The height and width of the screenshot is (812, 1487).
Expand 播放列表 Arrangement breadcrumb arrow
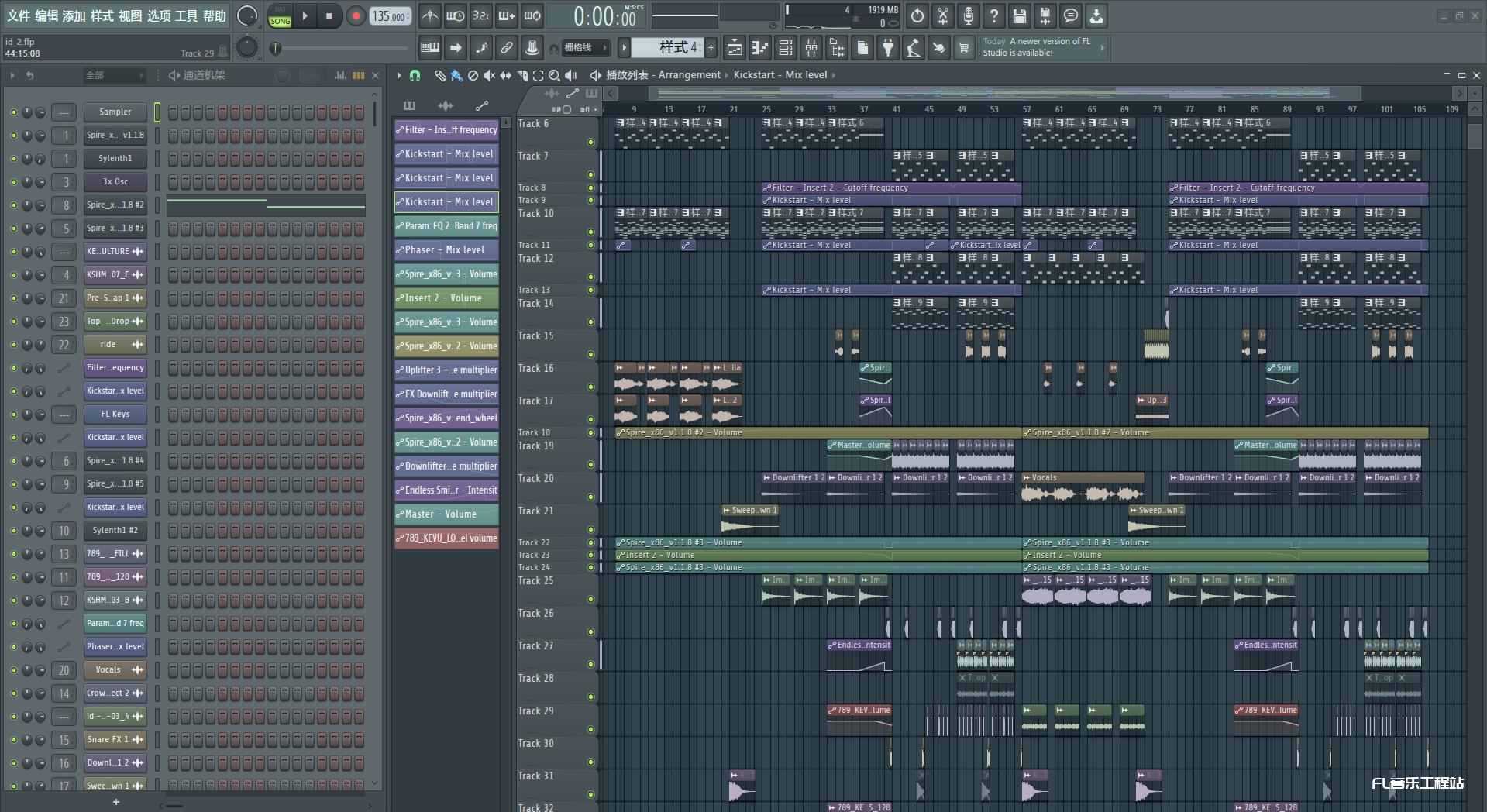(x=727, y=75)
